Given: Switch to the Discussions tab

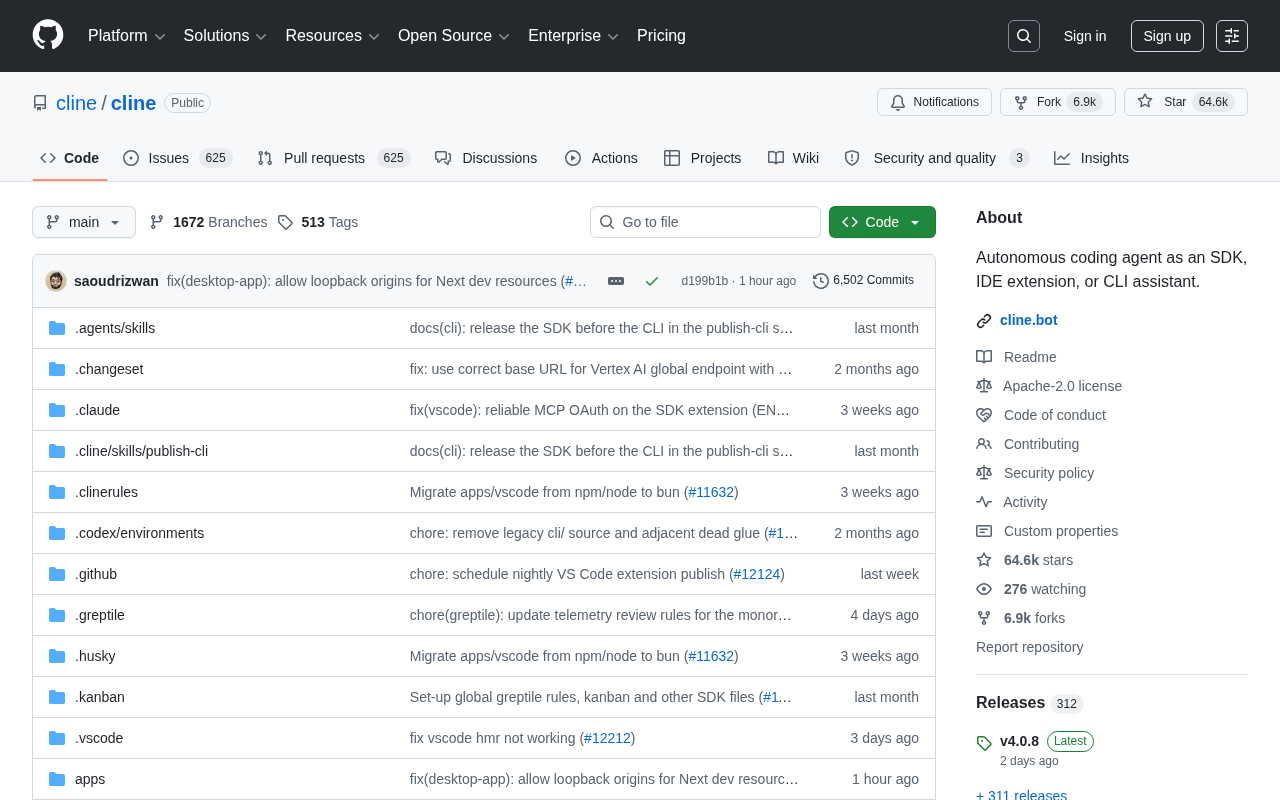Looking at the screenshot, I should click(486, 158).
